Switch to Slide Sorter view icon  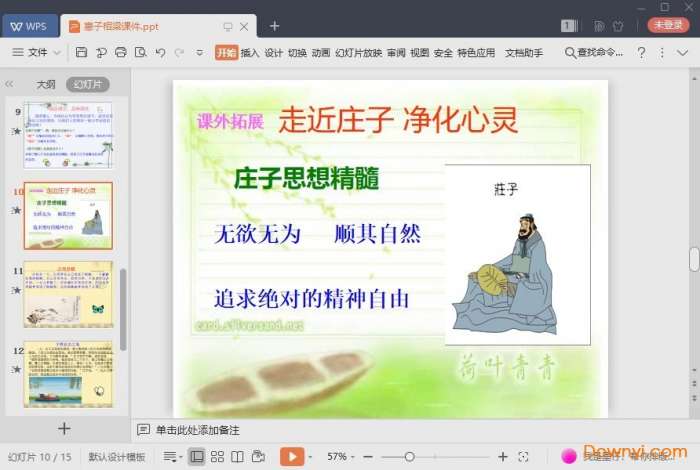217,457
